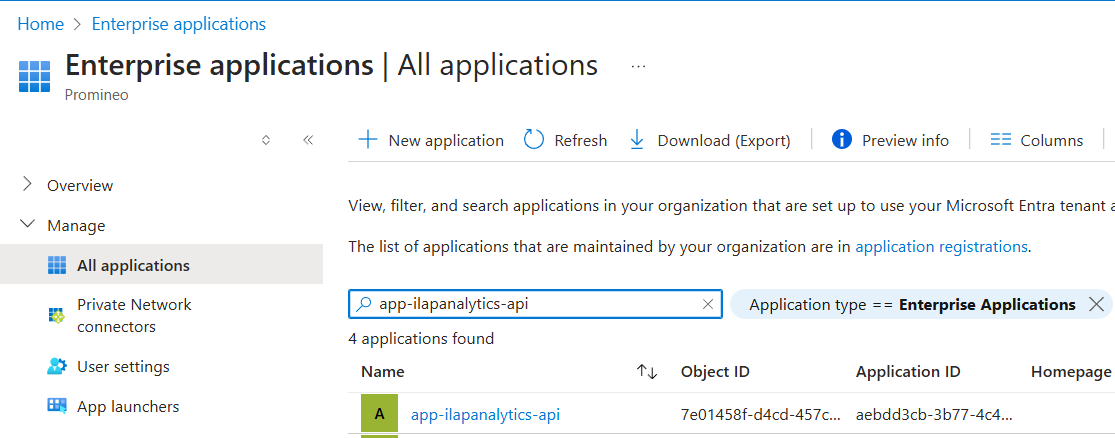The width and height of the screenshot is (1115, 438).
Task: Click Manage section label
Action: click(76, 225)
